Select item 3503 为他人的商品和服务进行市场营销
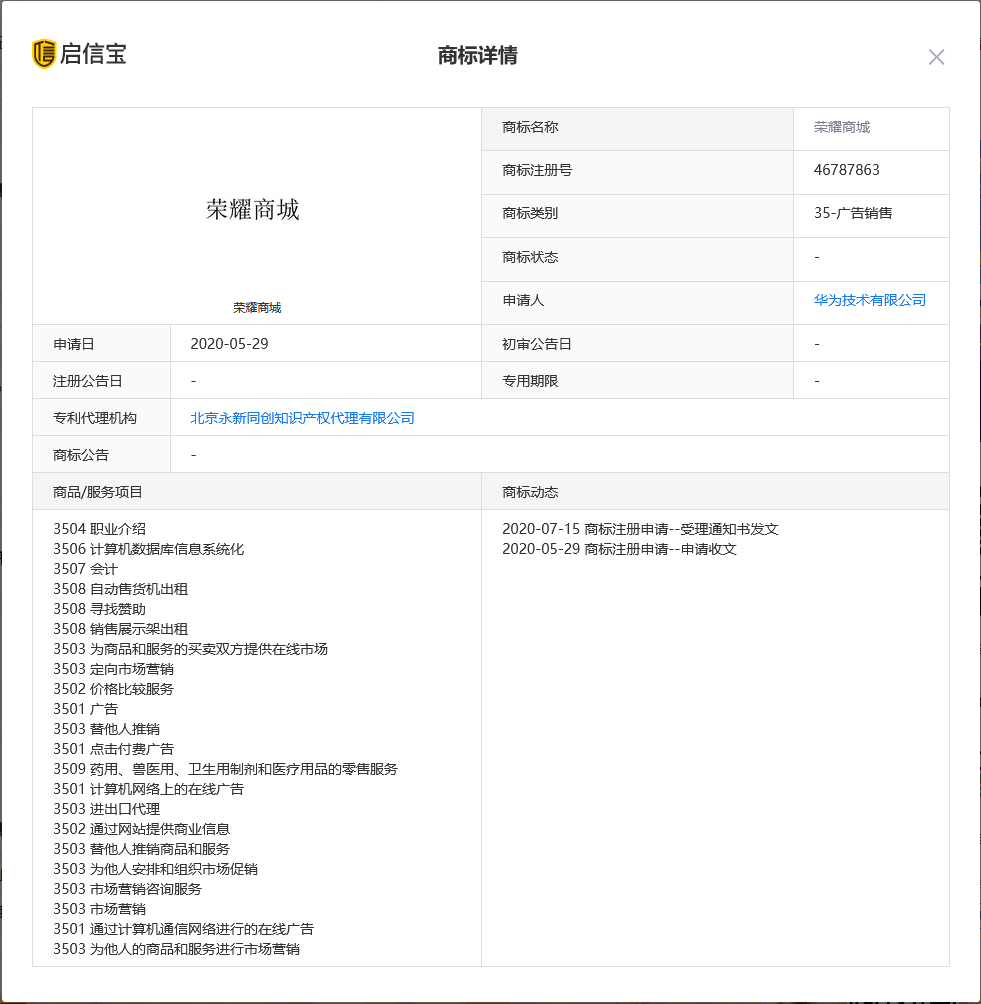Image resolution: width=981 pixels, height=1004 pixels. (176, 949)
